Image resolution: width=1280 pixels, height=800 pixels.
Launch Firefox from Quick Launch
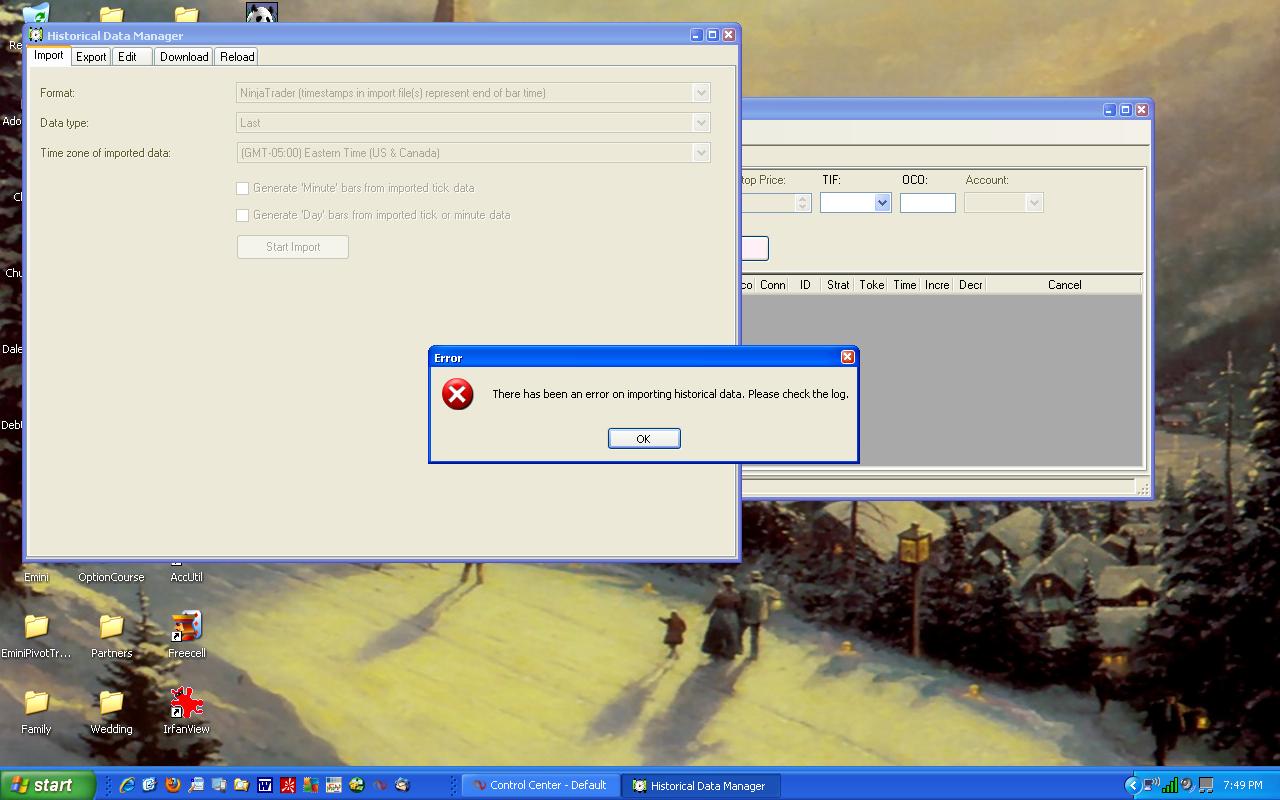click(x=172, y=785)
